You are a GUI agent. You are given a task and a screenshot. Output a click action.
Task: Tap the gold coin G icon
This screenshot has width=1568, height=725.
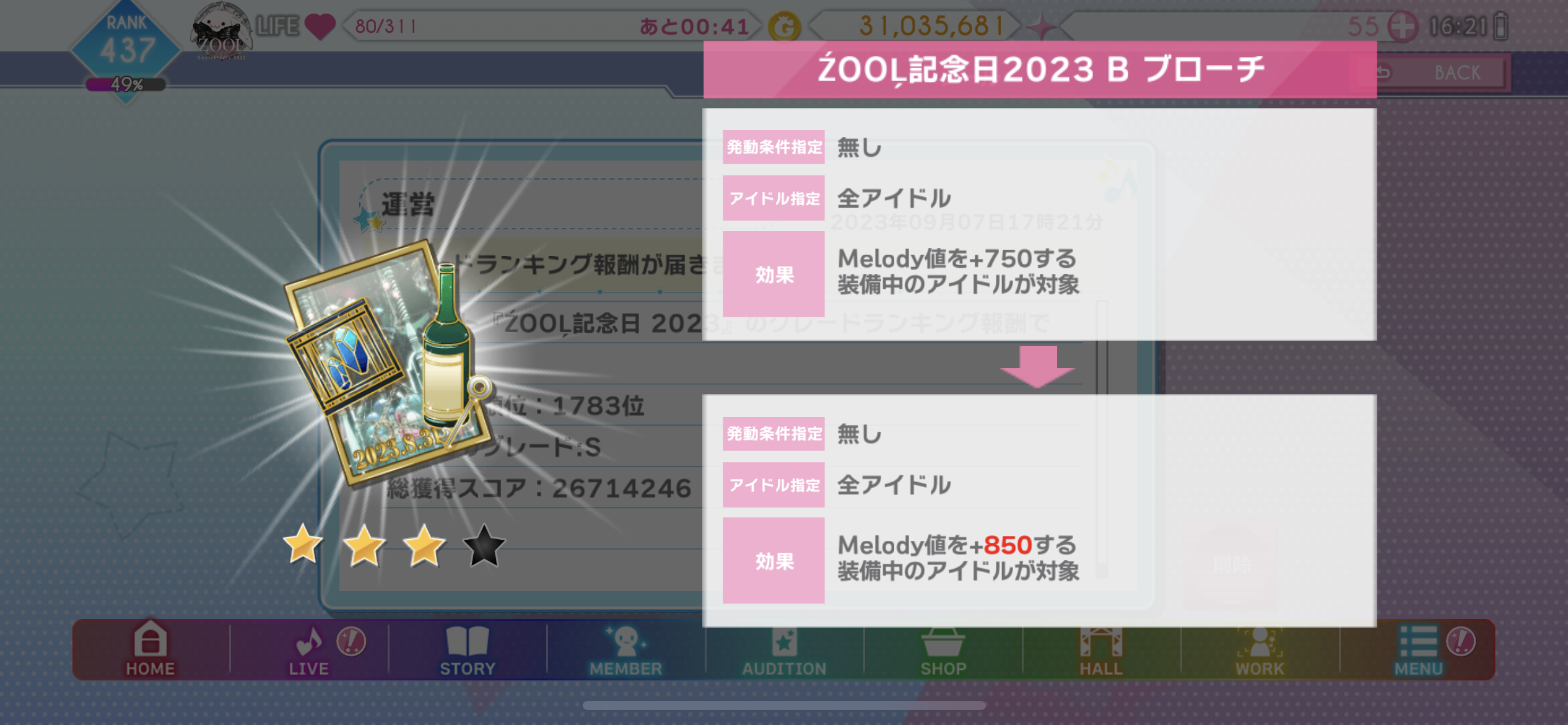pos(784,27)
